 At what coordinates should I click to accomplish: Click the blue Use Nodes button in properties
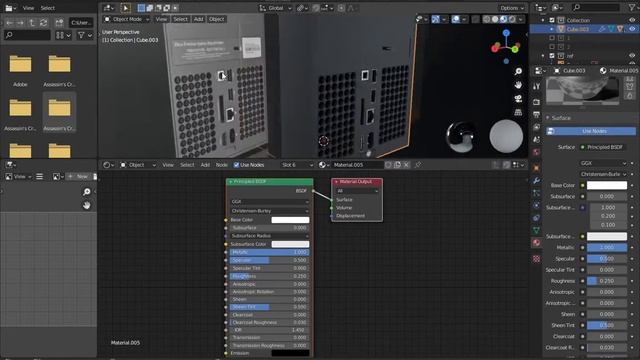(x=591, y=131)
